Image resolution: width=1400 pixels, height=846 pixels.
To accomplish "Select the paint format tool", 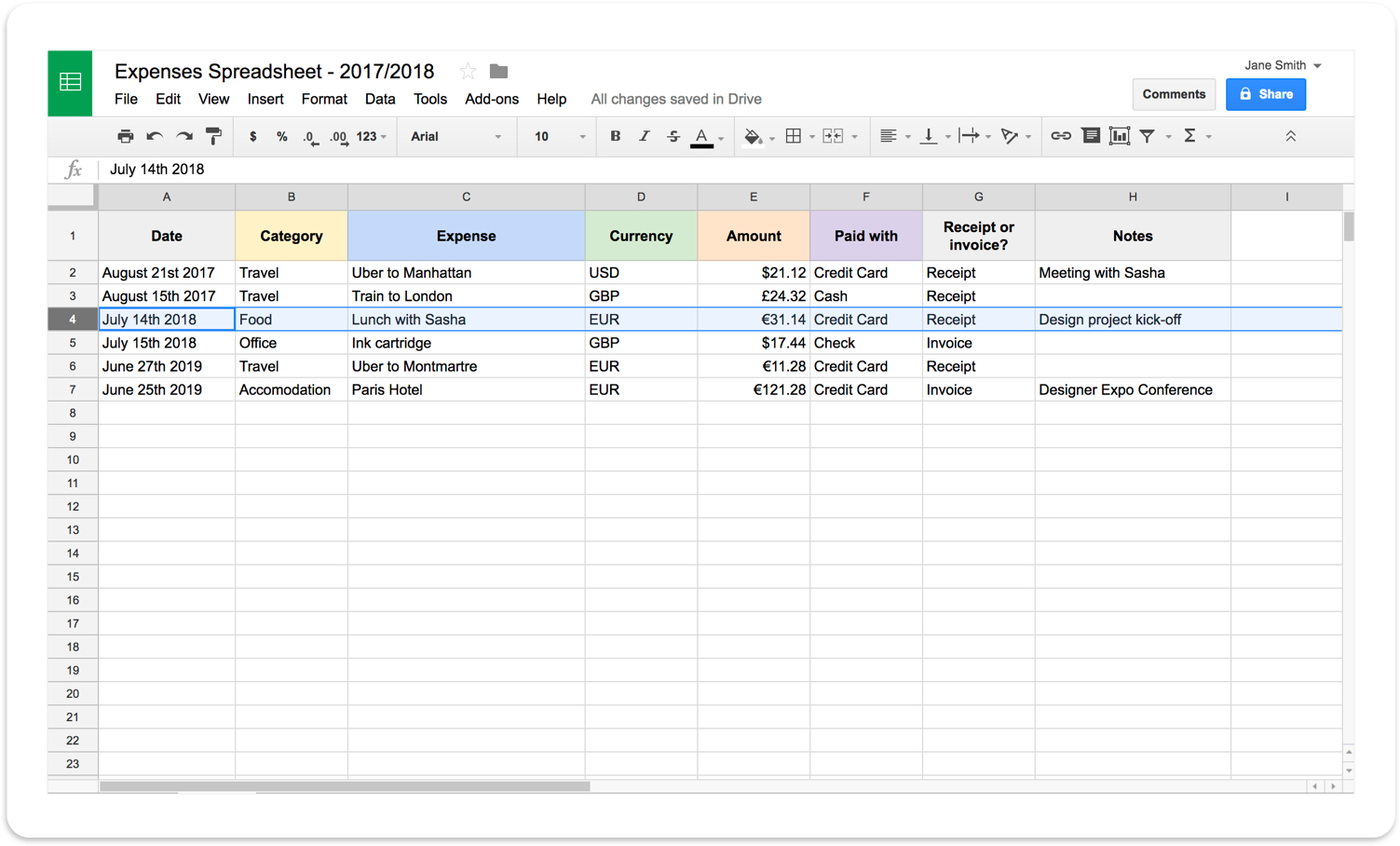I will tap(213, 136).
